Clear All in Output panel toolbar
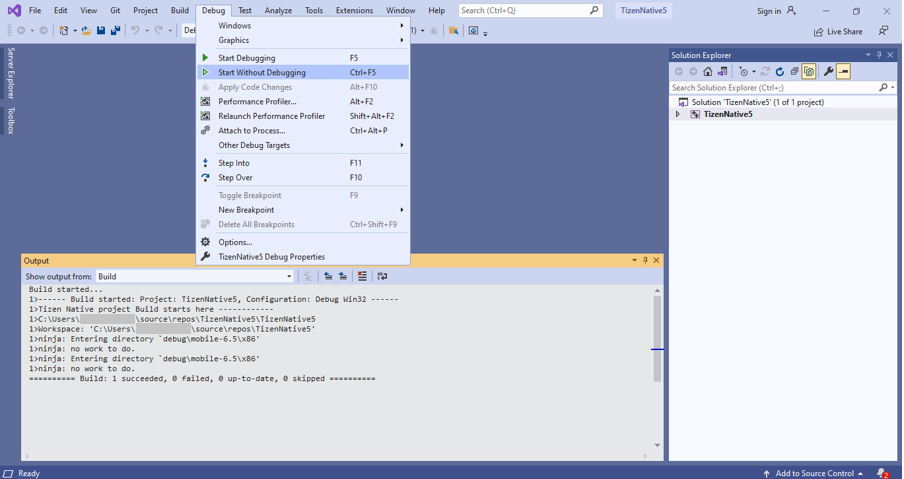Image resolution: width=904 pixels, height=479 pixels. [x=362, y=277]
